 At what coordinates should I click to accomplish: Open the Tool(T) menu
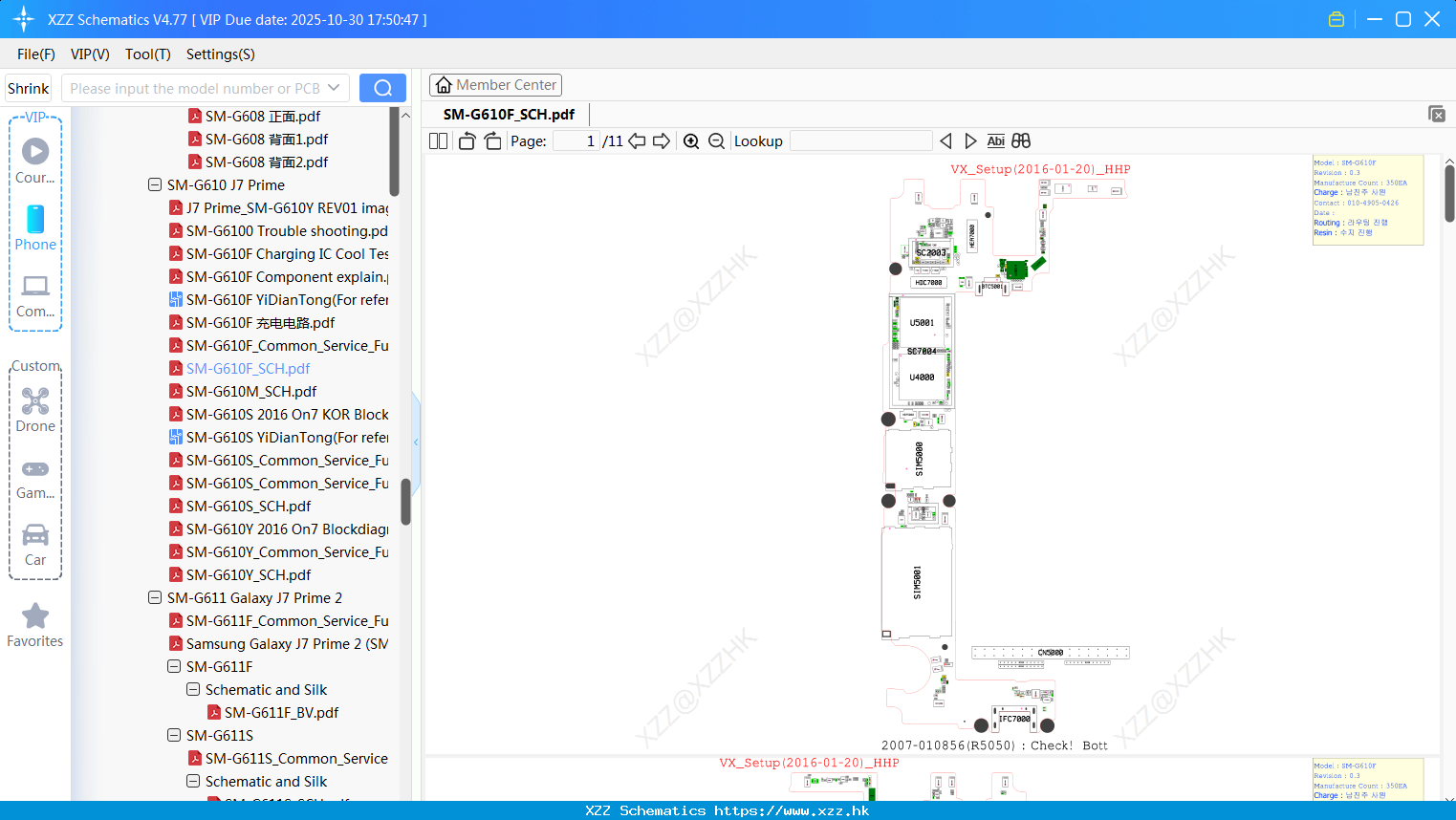click(x=148, y=54)
